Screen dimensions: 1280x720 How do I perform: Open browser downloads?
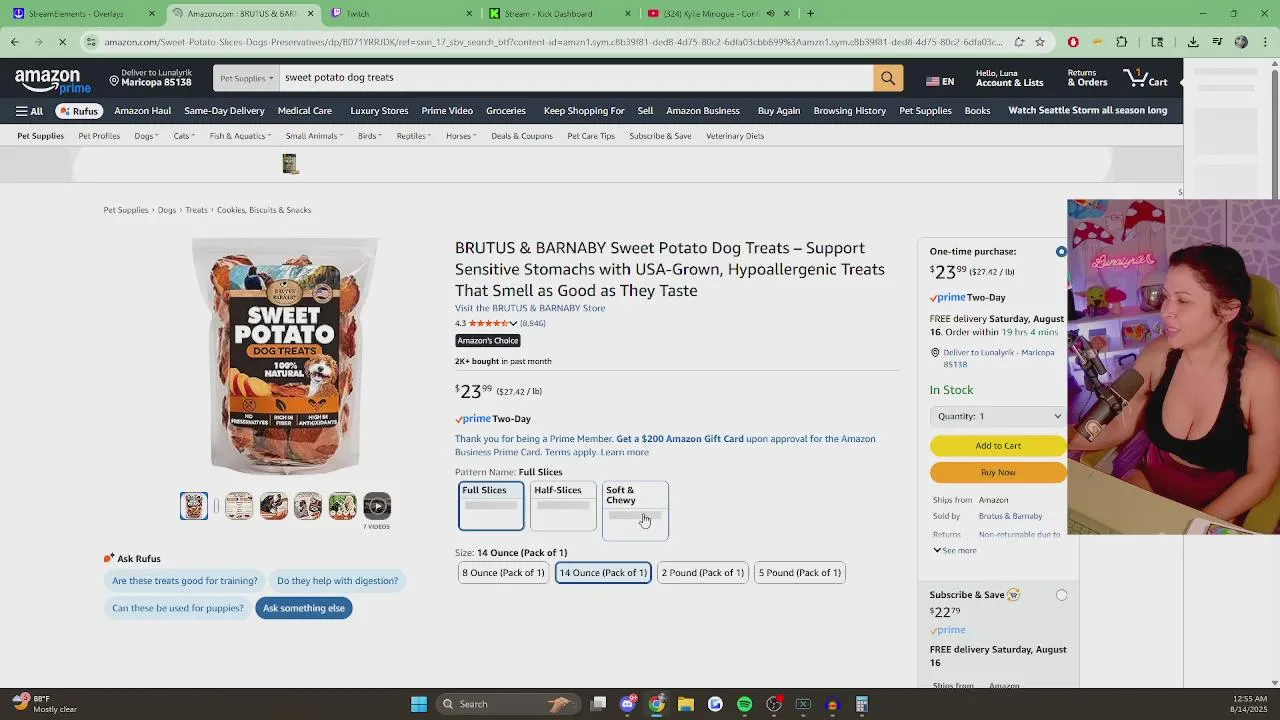coord(1193,42)
